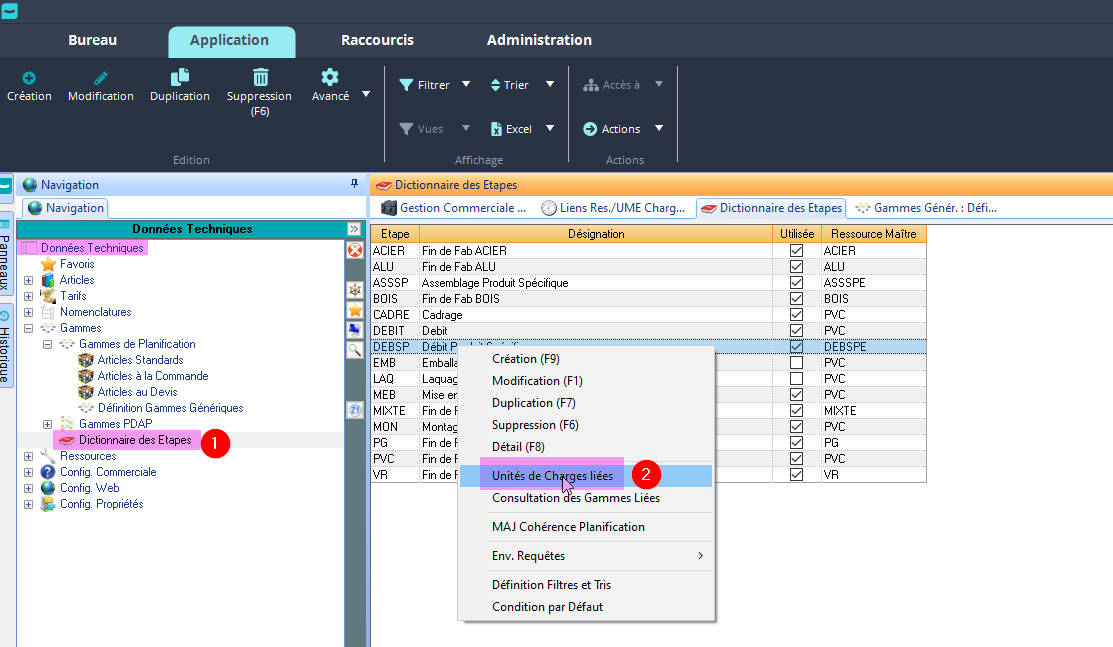Switch to the Liens Res./UME Charg tab
Screen dimensions: 1113x647
[x=615, y=208]
